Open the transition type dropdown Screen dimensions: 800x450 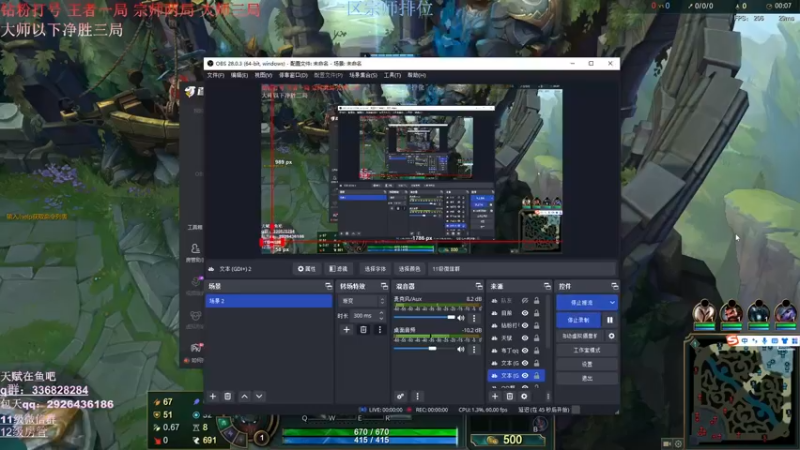click(x=362, y=301)
